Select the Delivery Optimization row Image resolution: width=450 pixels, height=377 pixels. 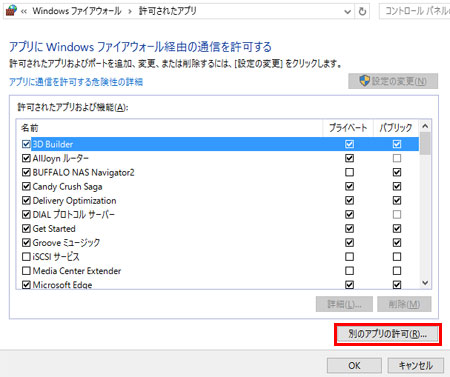click(217, 200)
